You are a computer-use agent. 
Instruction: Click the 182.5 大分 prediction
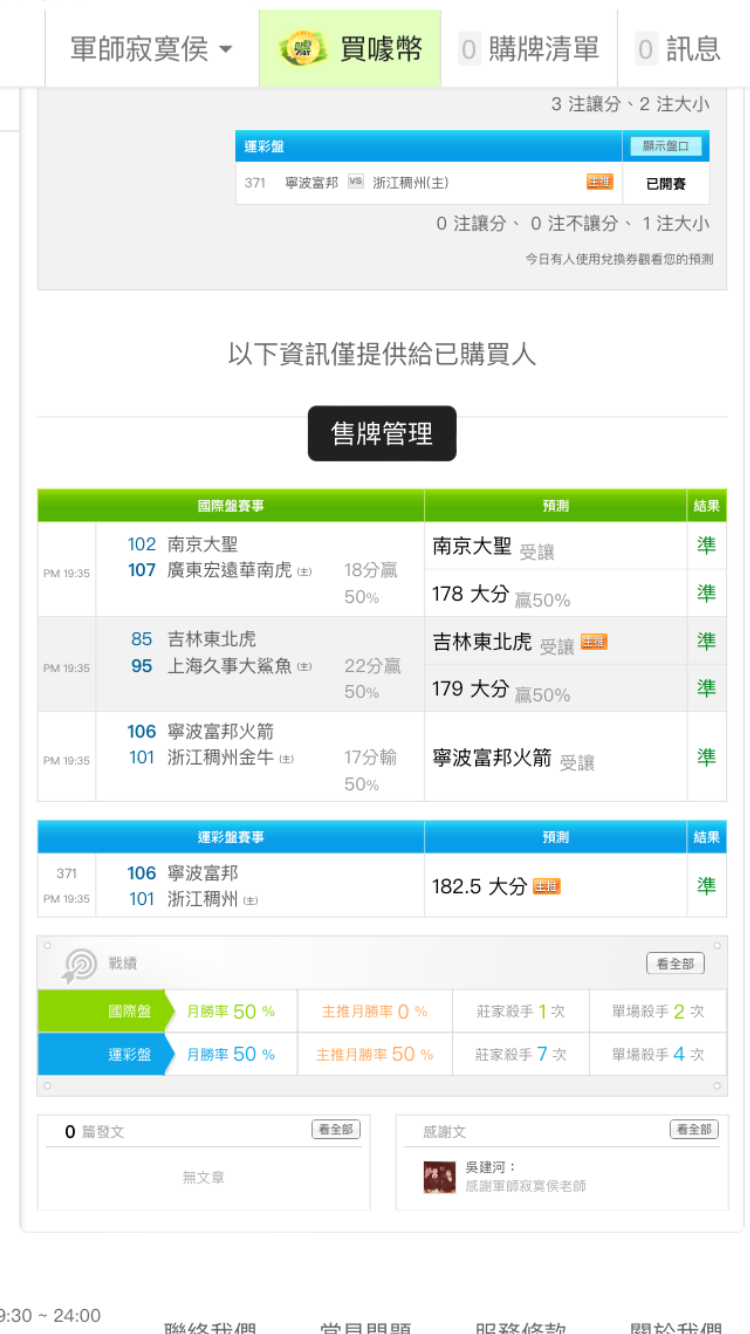(x=479, y=886)
